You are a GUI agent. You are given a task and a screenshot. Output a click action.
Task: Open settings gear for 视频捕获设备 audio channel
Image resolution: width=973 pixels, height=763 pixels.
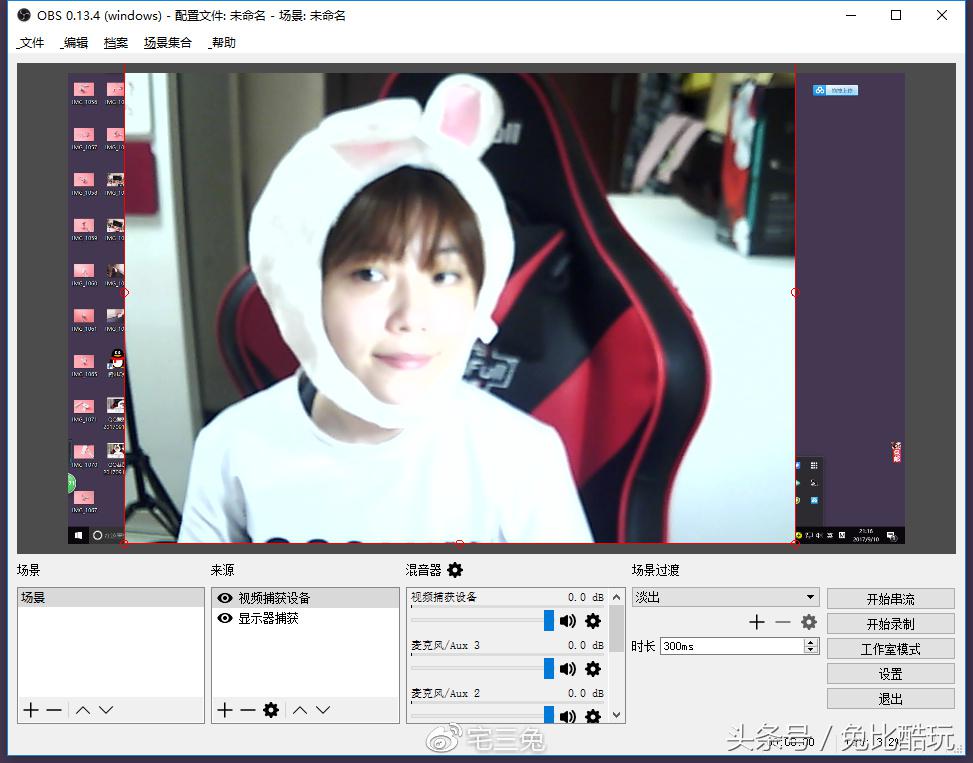[x=593, y=621]
